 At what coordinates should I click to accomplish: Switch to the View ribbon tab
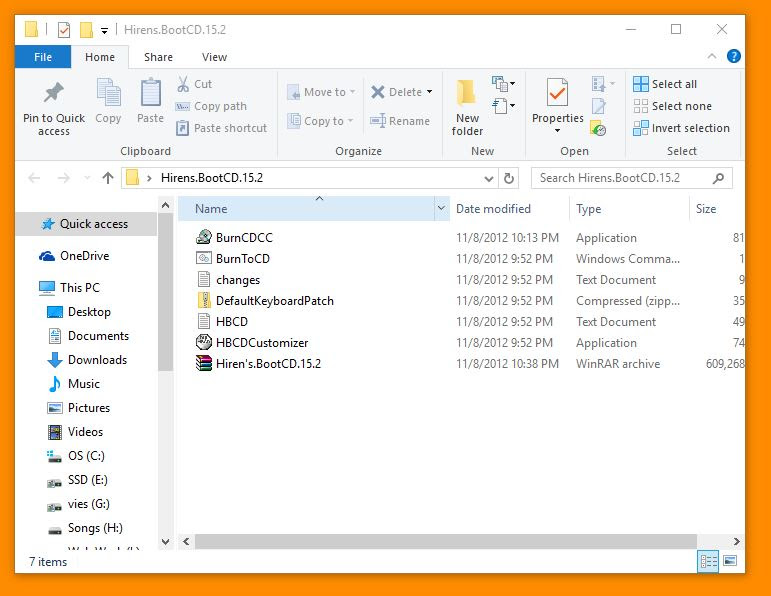coord(214,57)
